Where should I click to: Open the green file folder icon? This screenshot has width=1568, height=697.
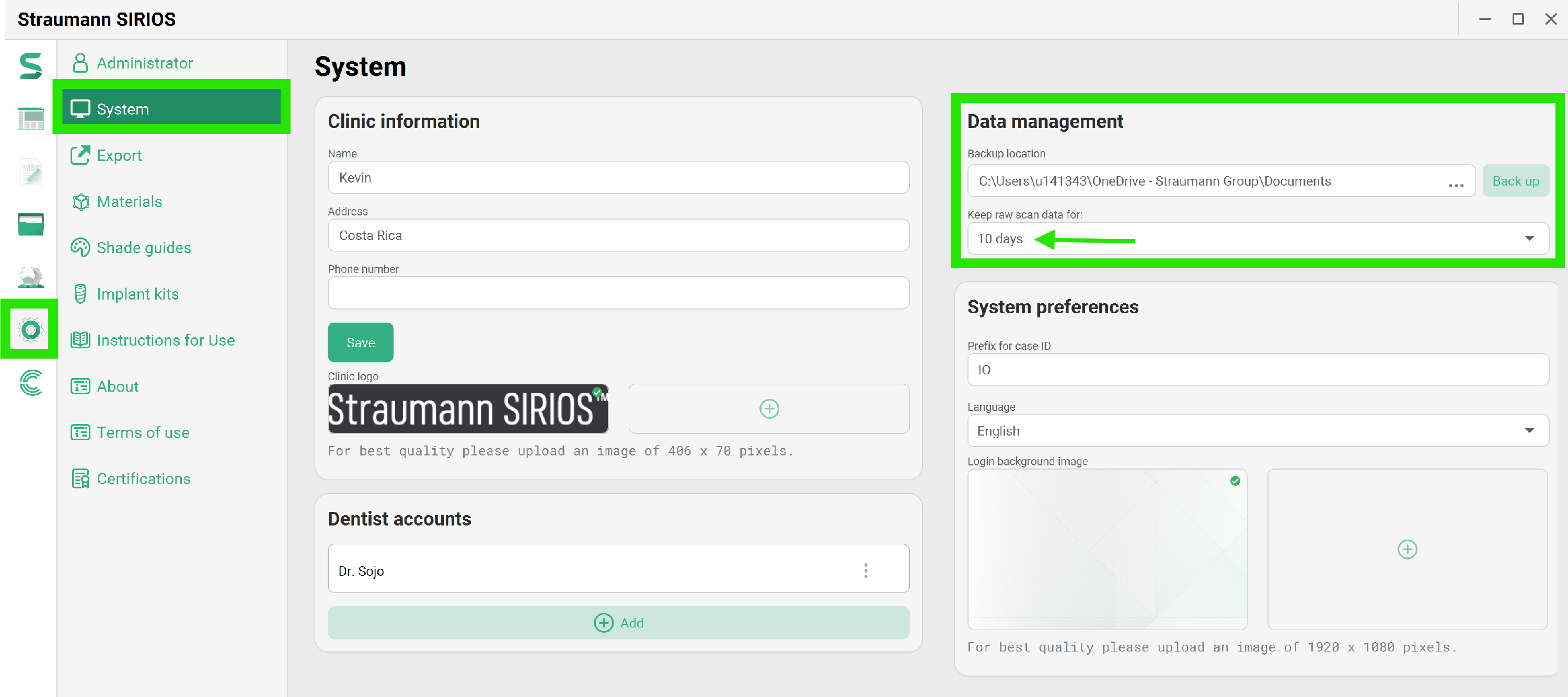click(30, 224)
